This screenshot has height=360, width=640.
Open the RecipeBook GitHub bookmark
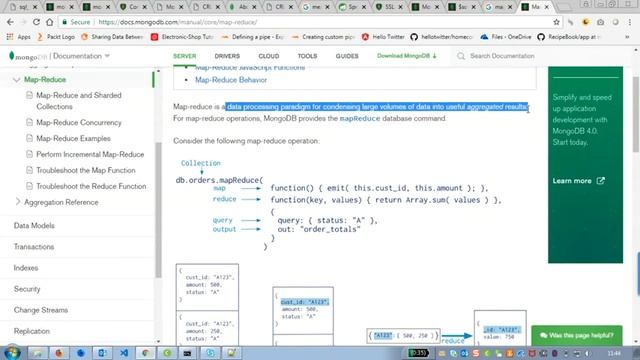[x=569, y=37]
